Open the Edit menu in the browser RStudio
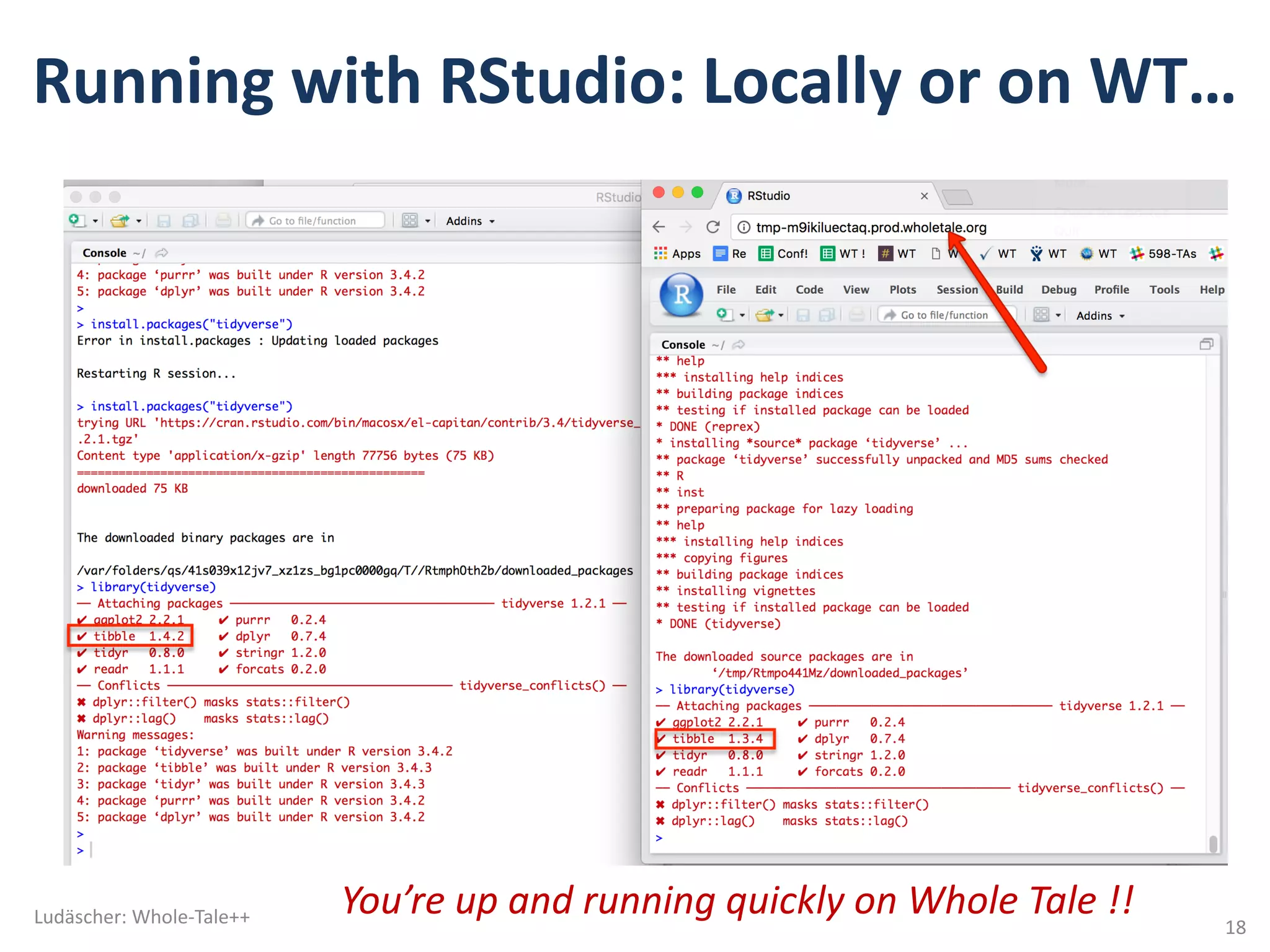This screenshot has height=952, width=1270. [766, 289]
